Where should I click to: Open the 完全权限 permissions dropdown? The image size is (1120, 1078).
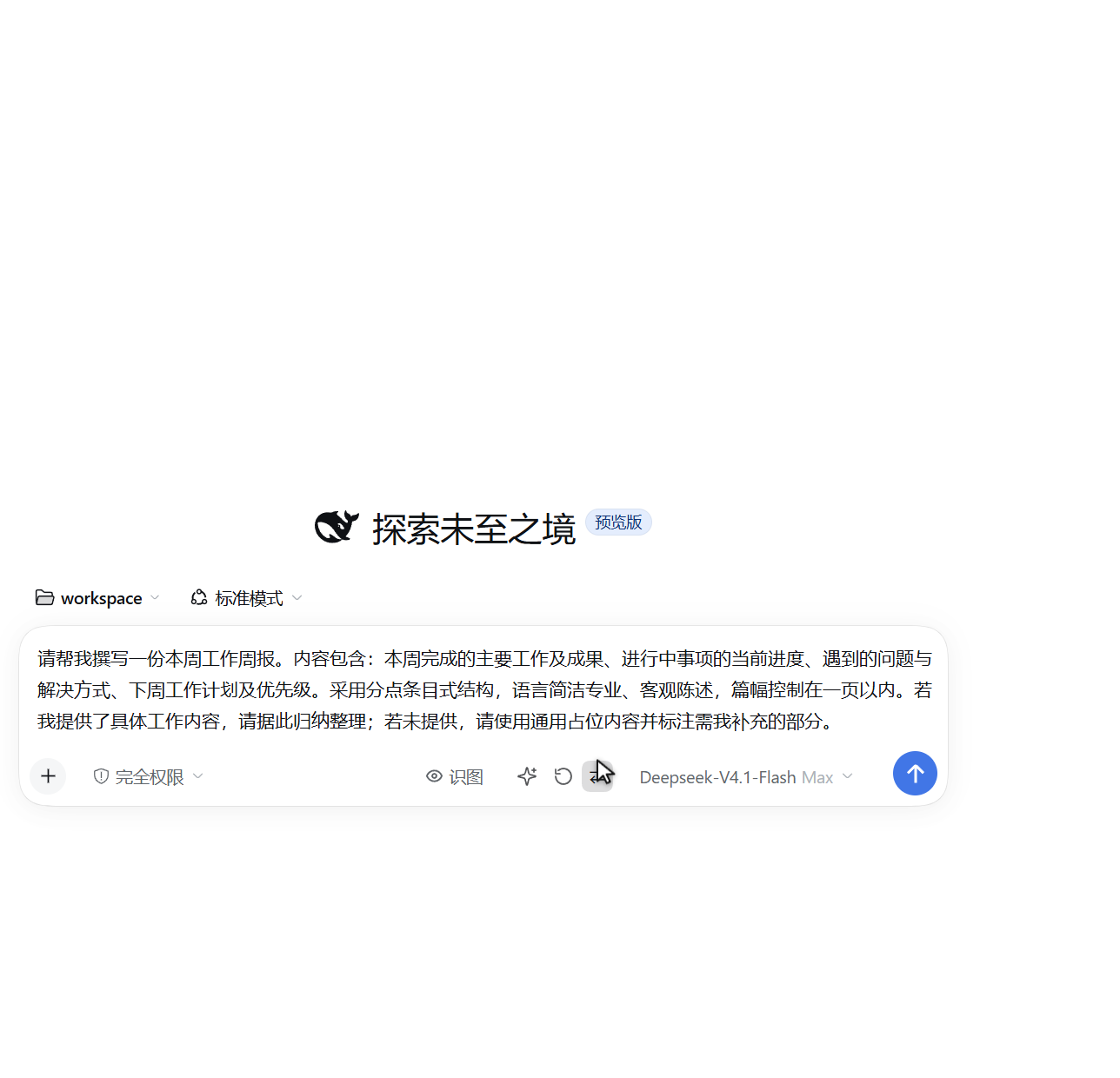(148, 776)
